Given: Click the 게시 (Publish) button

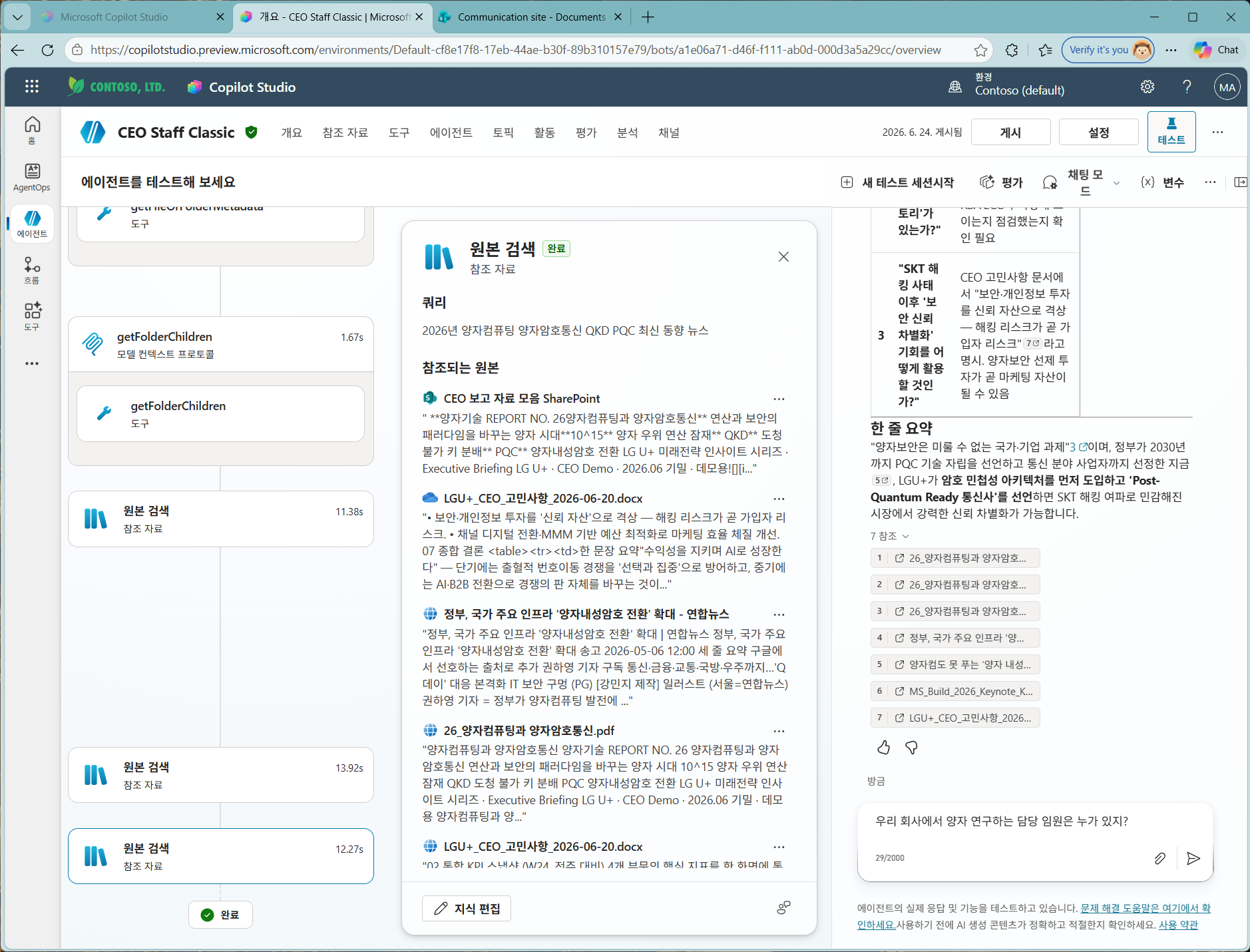Looking at the screenshot, I should click(x=1010, y=132).
